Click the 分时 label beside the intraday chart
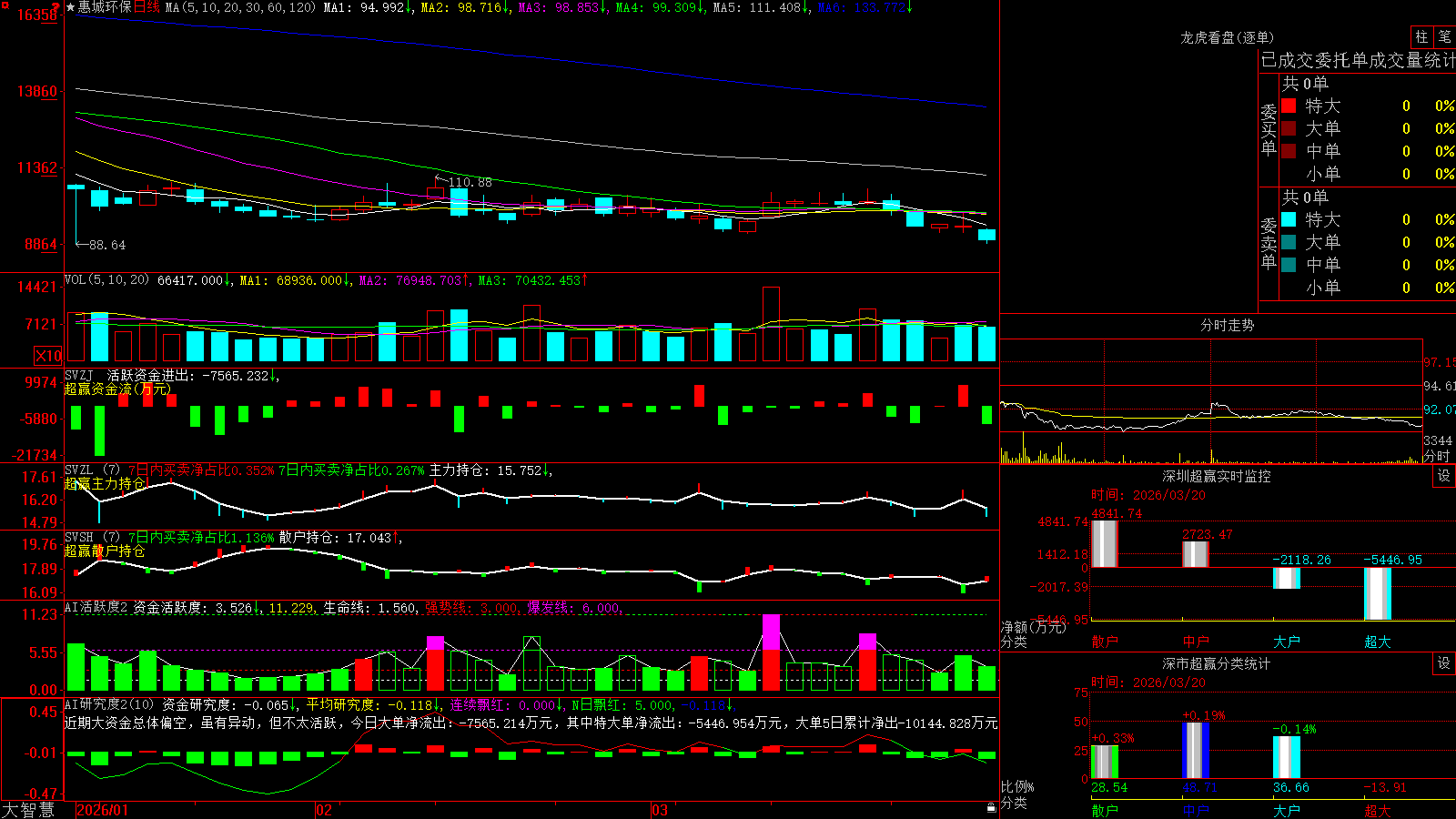 1437,455
